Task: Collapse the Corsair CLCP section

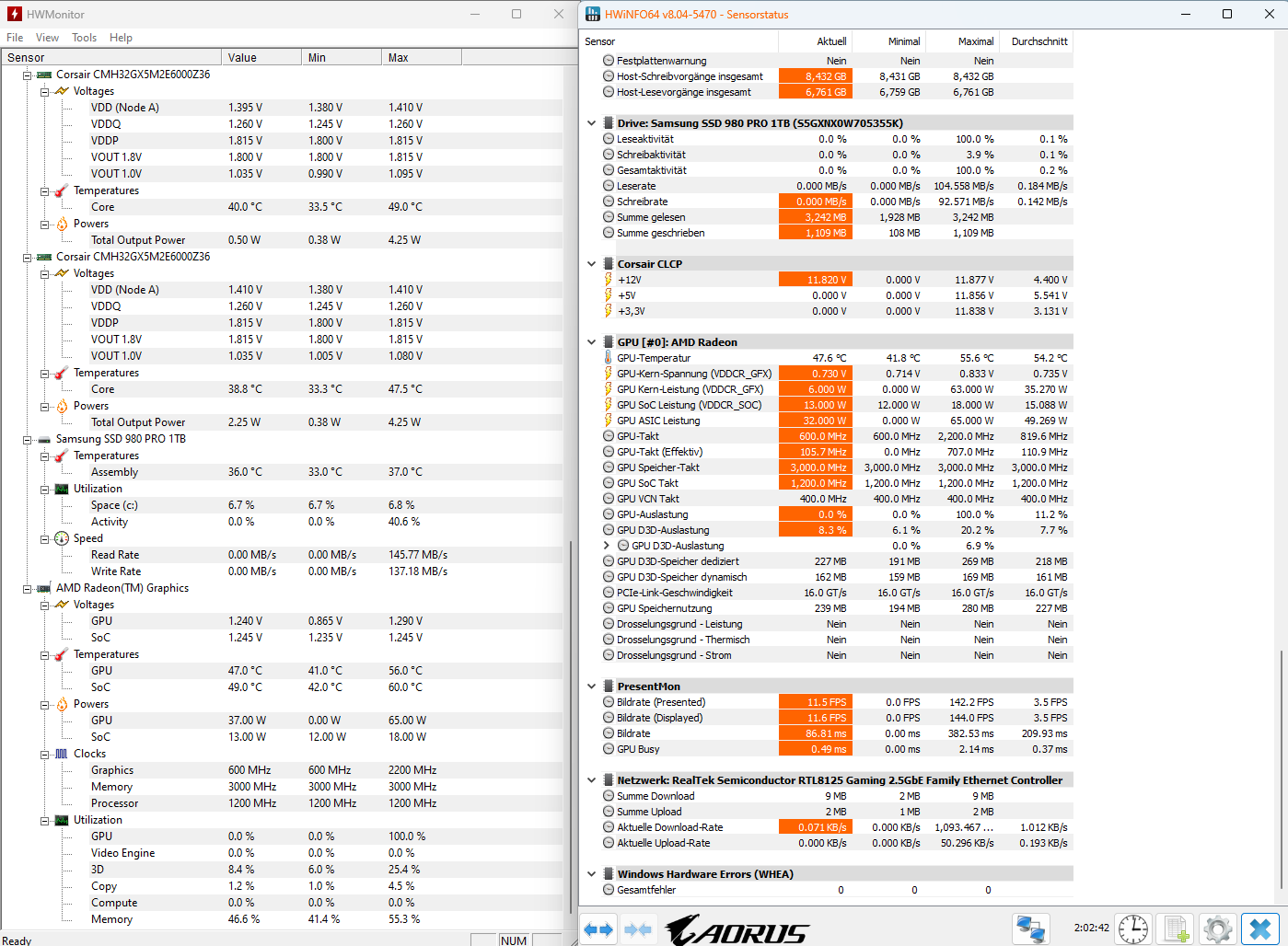Action: point(591,264)
